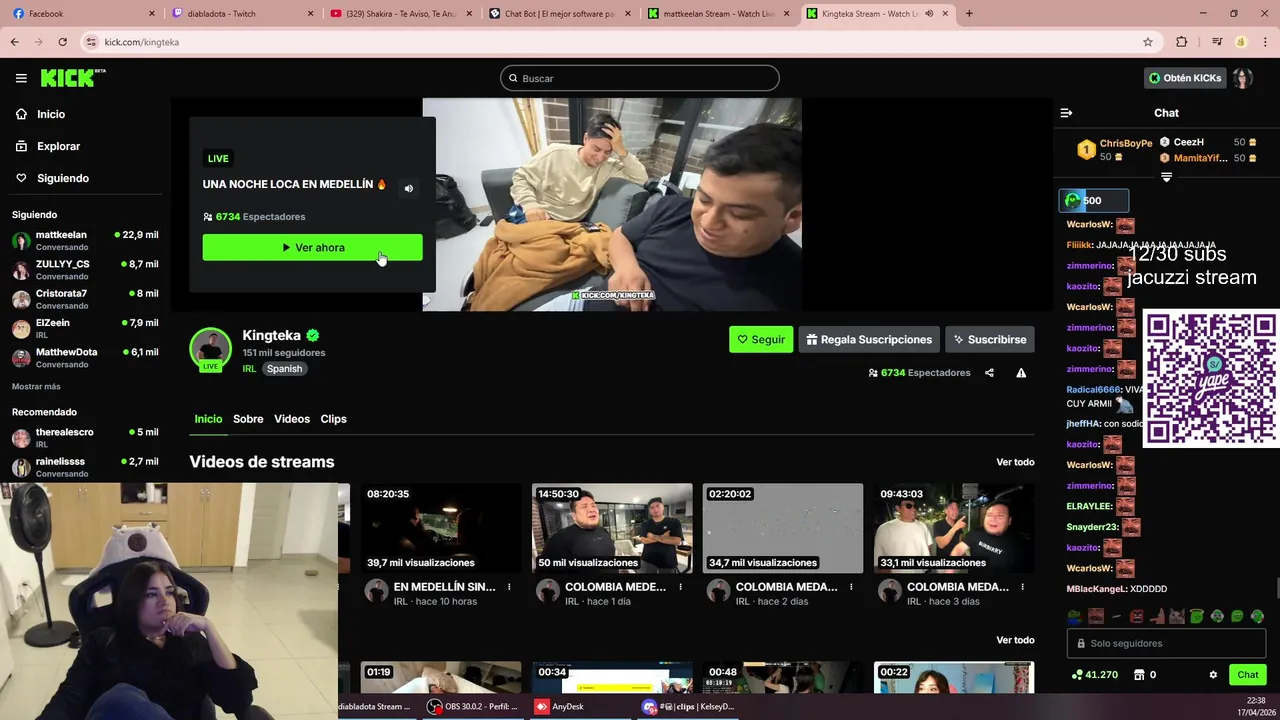1280x720 pixels.
Task: Go to the Kick logo homepage
Action: (73, 78)
